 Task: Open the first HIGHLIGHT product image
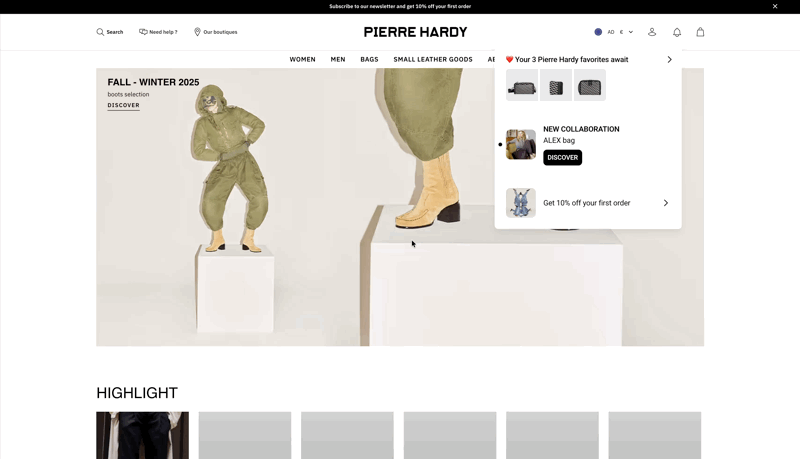point(142,436)
